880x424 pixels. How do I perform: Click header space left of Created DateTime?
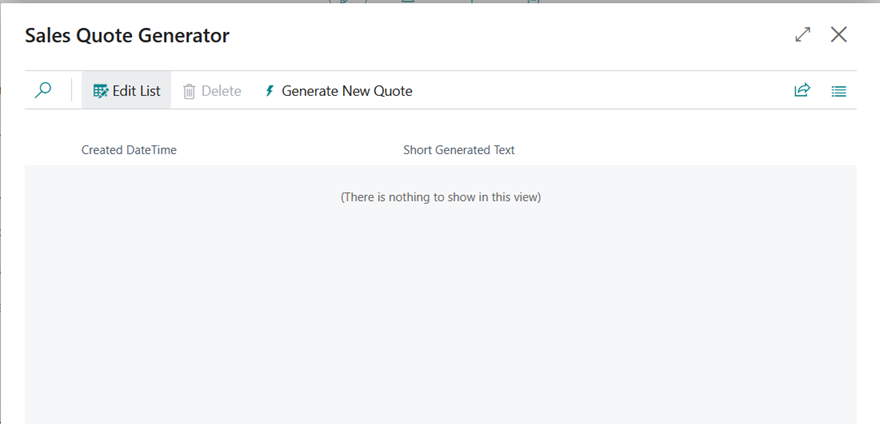click(x=50, y=150)
